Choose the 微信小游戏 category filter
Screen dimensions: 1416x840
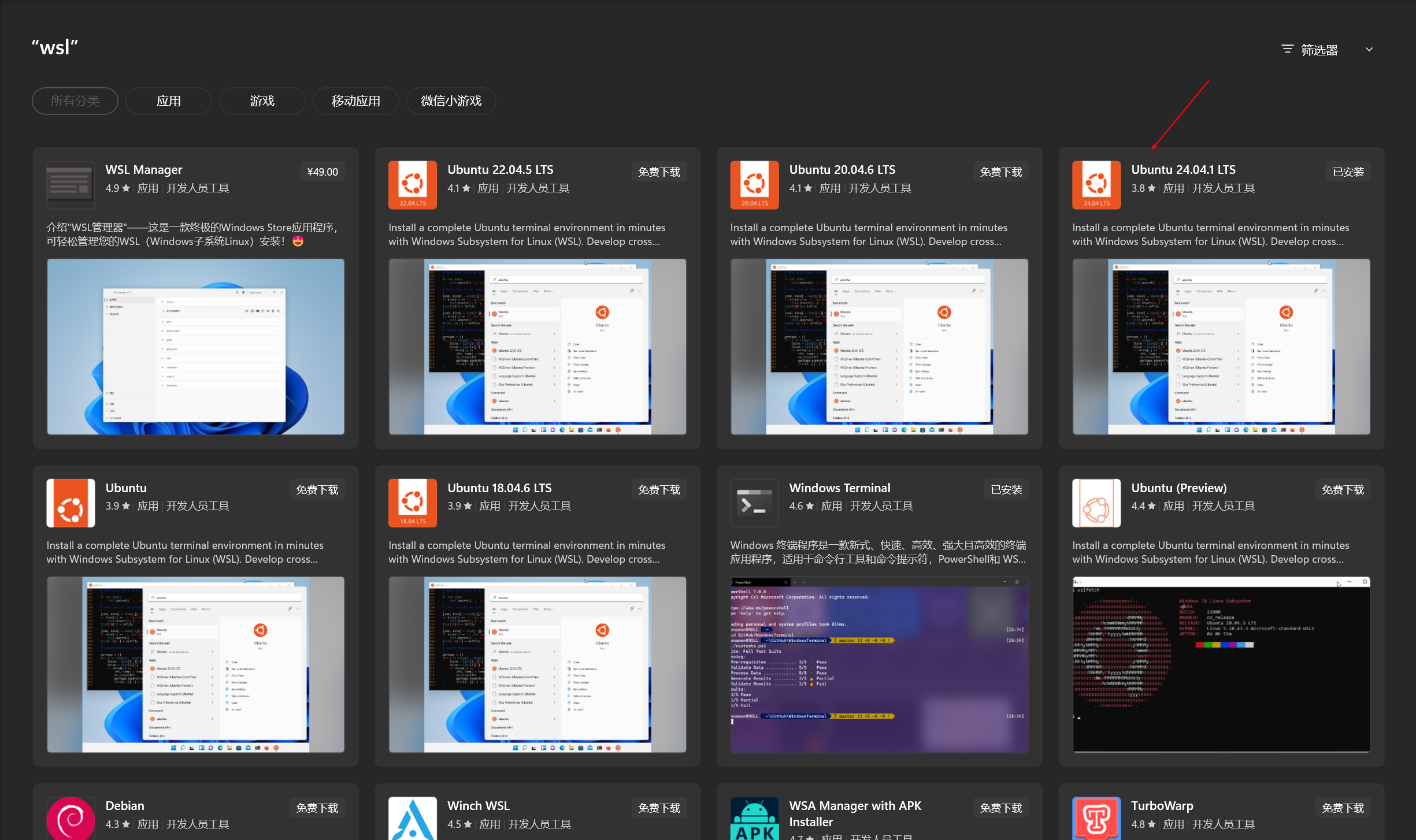[451, 101]
